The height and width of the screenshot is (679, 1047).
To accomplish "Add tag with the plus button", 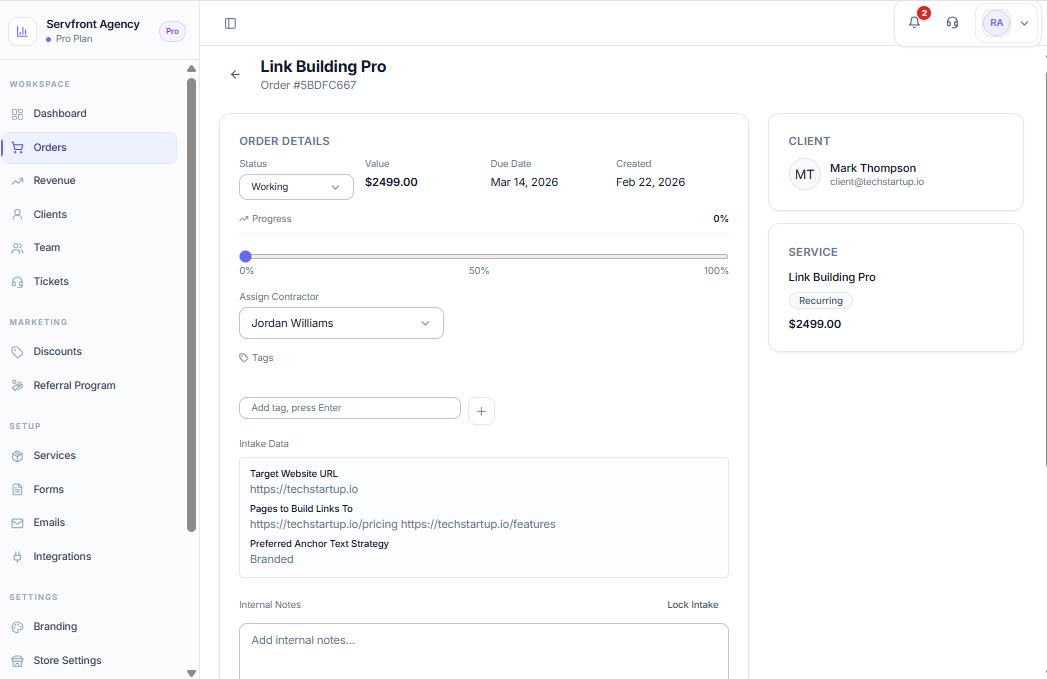I will (x=481, y=411).
